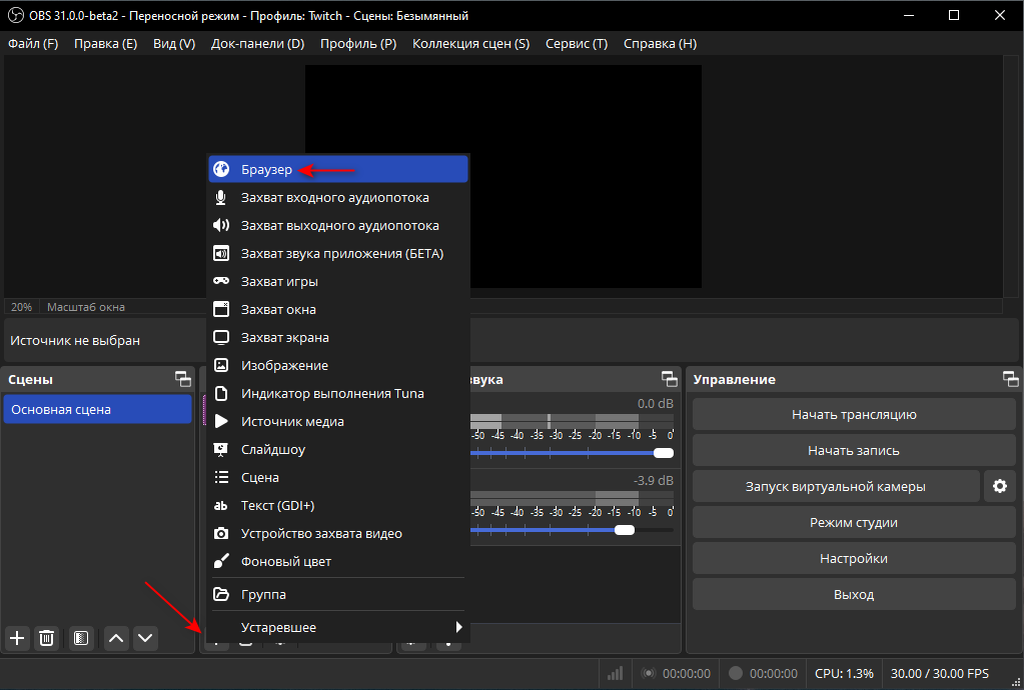1024x690 pixels.
Task: Undock the Управление panel using its float icon
Action: [1010, 379]
